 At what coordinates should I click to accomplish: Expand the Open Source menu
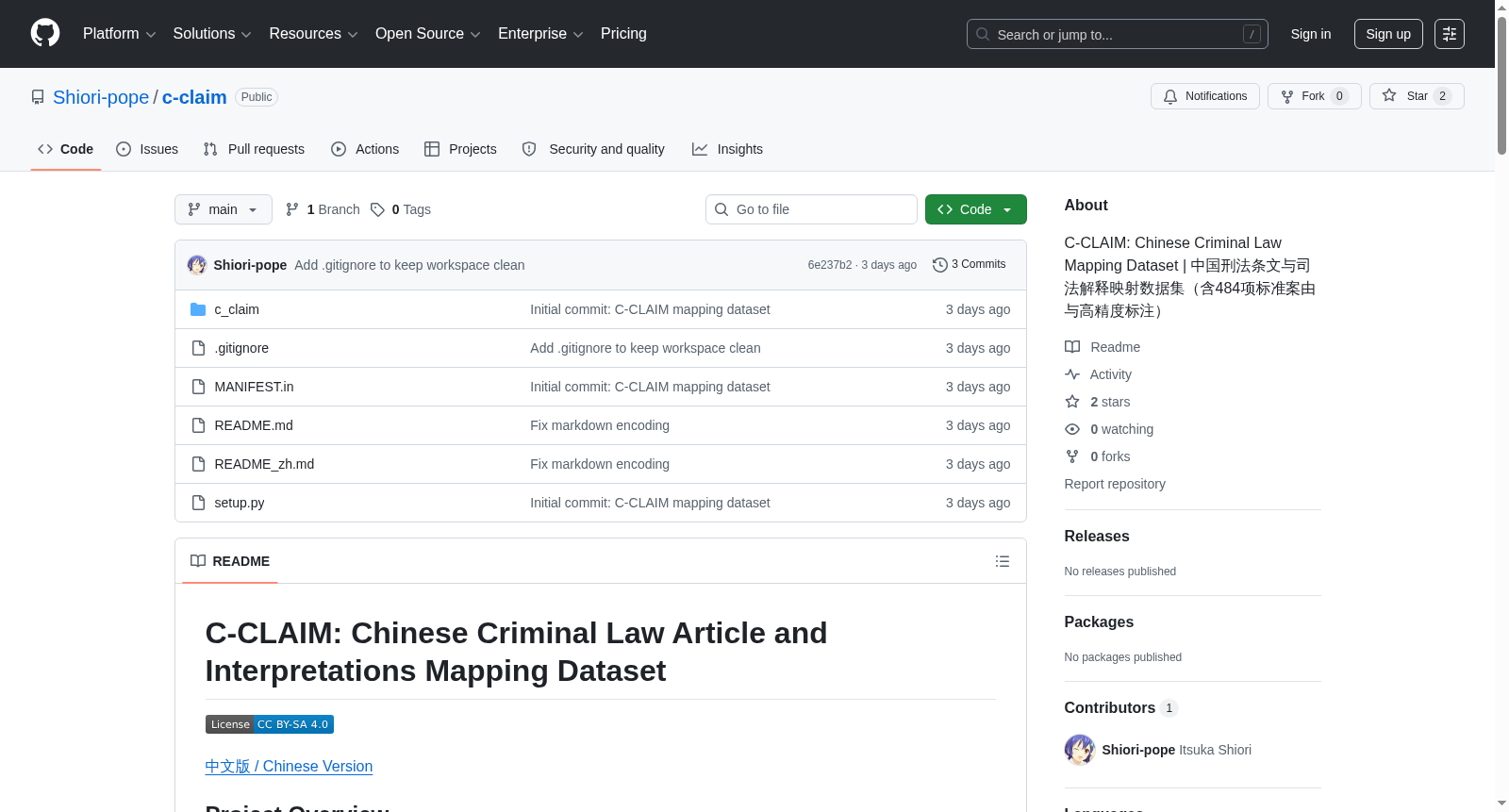coord(428,34)
